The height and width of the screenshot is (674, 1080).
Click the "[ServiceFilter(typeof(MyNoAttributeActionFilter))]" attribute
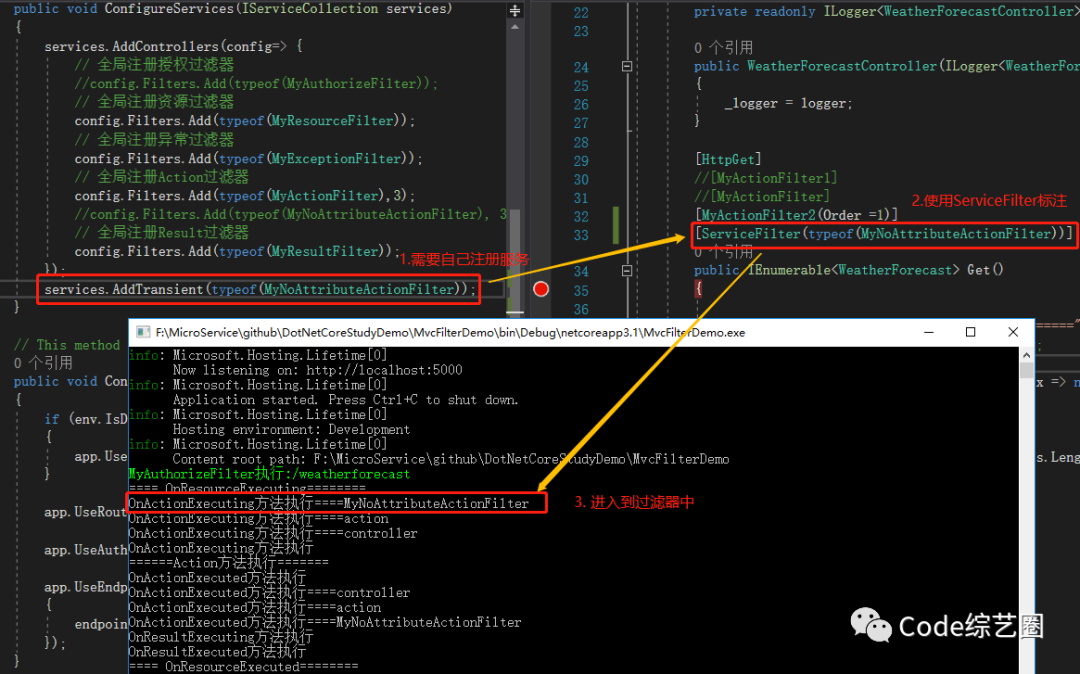click(884, 233)
